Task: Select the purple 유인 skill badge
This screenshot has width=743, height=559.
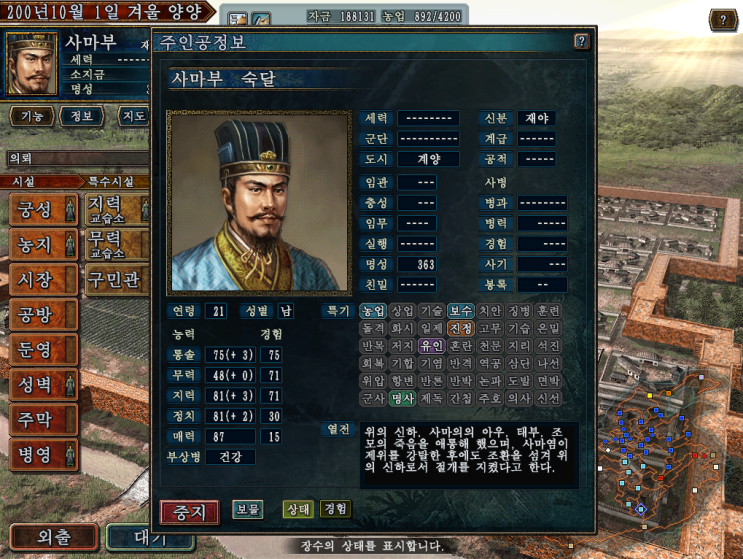Action: tap(431, 346)
